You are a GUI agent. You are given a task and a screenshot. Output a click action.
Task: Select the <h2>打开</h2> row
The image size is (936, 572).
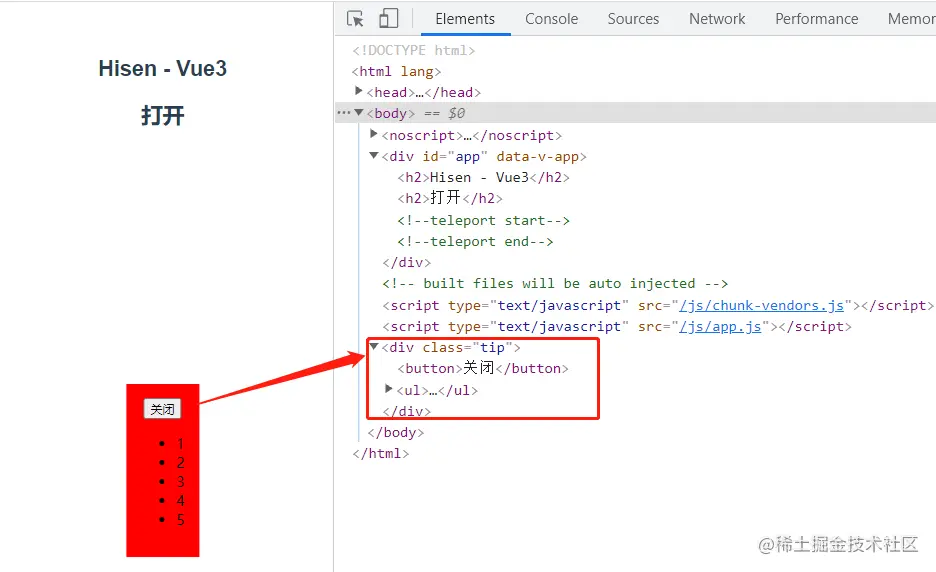(450, 198)
